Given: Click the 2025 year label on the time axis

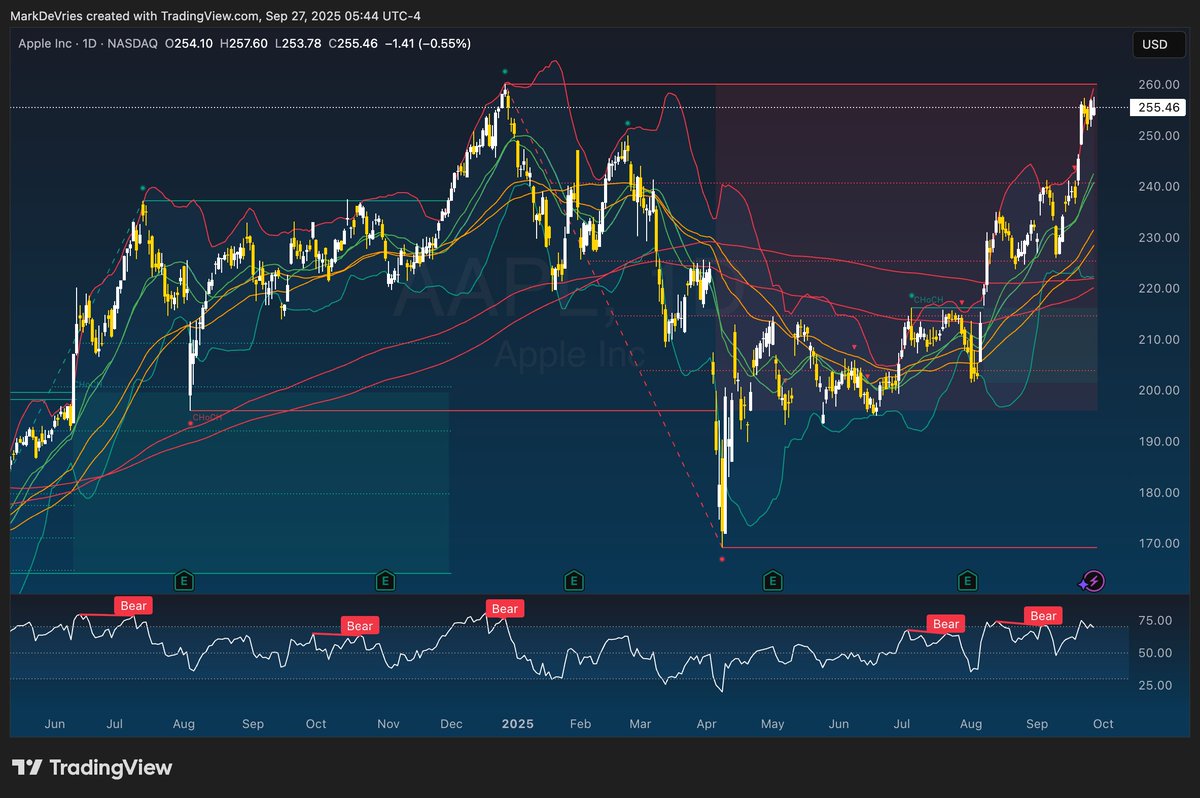Looking at the screenshot, I should click(518, 723).
